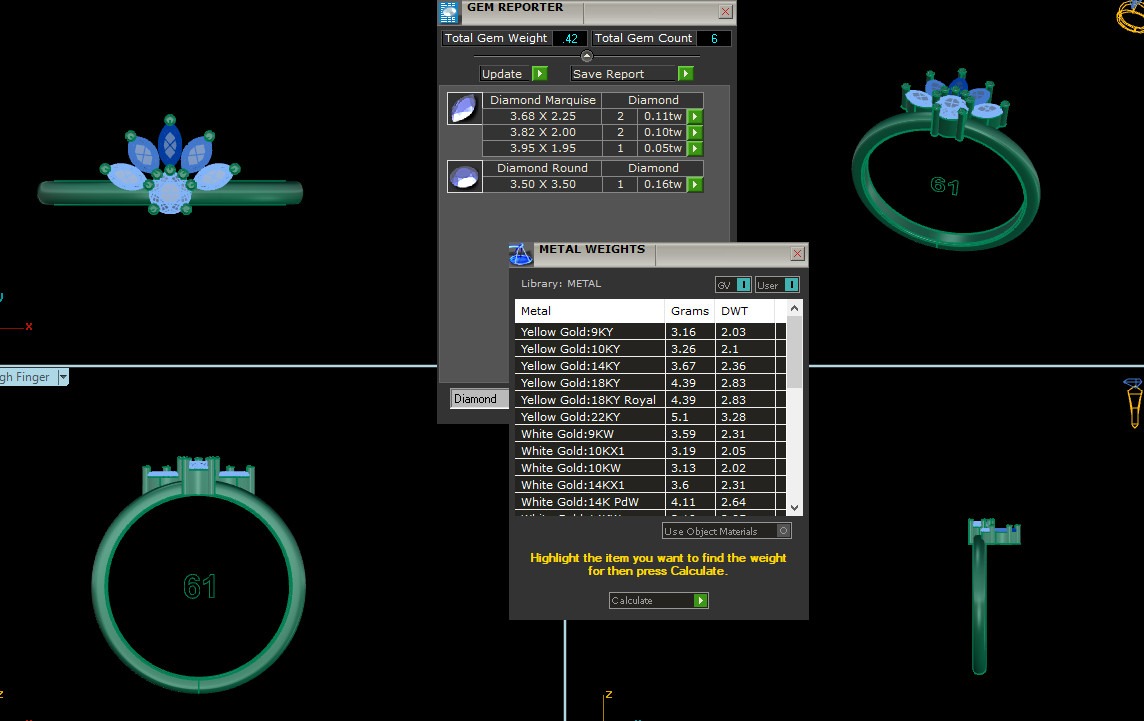
Task: Select the Diamond tab in Gem Reporter
Action: coord(475,399)
